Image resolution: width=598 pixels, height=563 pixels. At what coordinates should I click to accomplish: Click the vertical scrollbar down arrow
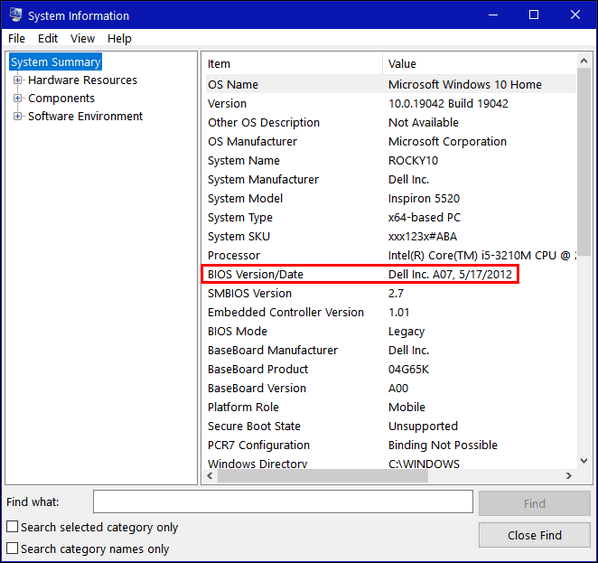[x=584, y=461]
